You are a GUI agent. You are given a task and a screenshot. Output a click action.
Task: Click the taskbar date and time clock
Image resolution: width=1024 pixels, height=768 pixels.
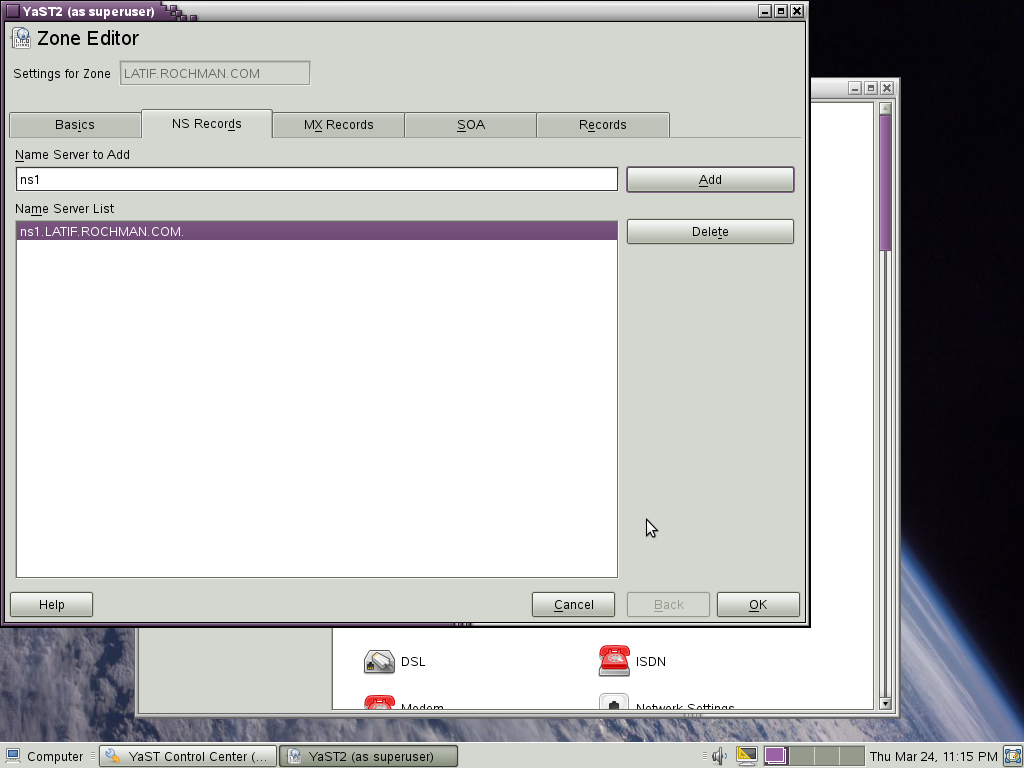tap(934, 756)
